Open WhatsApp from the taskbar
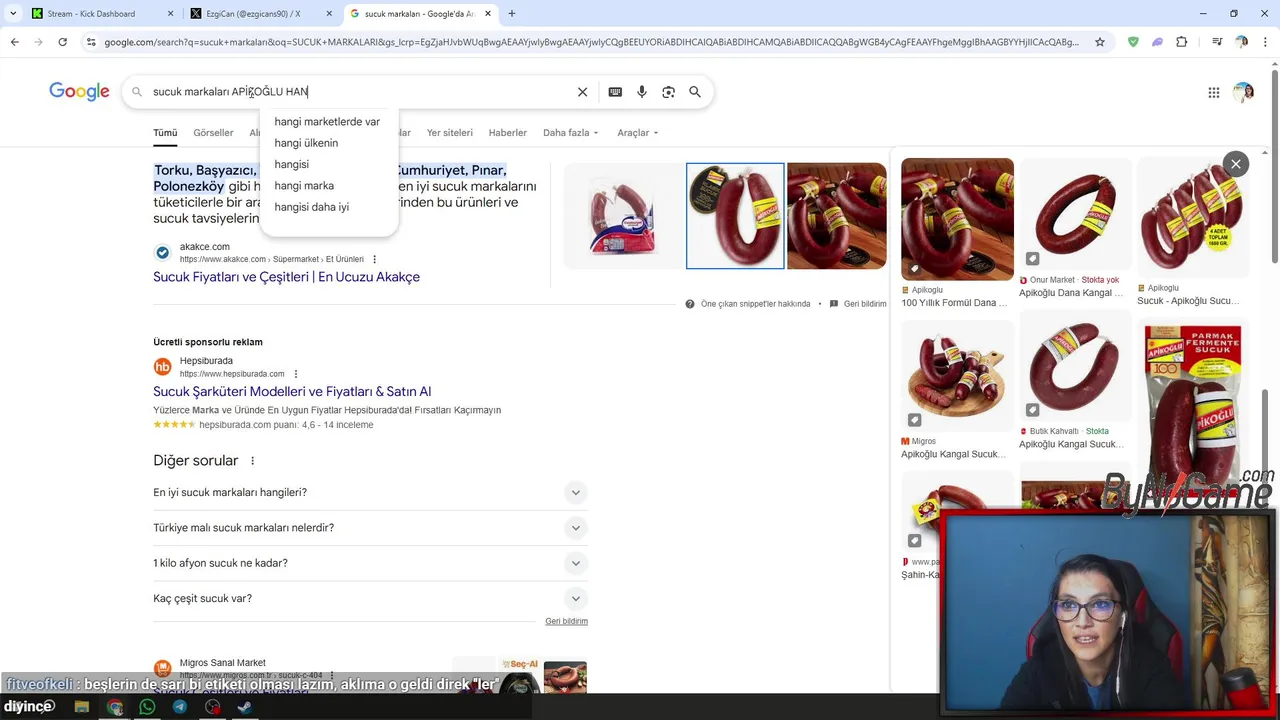Image resolution: width=1280 pixels, height=720 pixels. pyautogui.click(x=148, y=707)
